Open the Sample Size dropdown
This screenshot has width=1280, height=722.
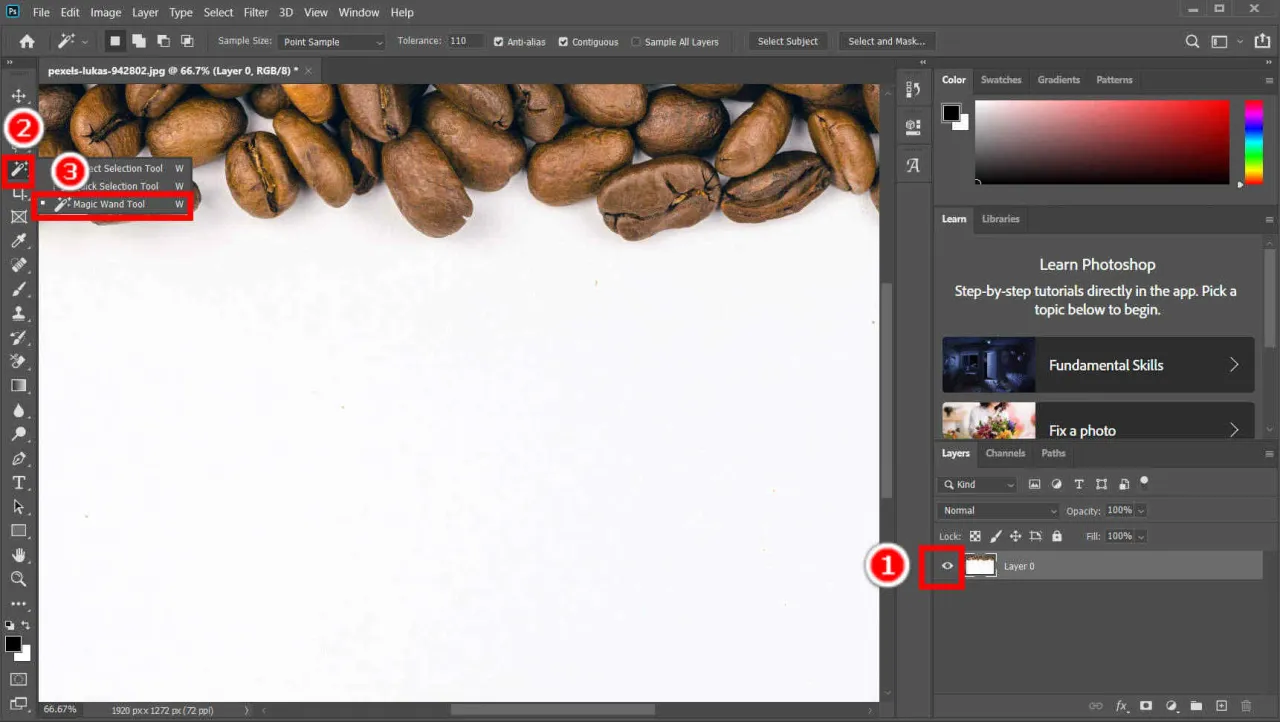(332, 42)
